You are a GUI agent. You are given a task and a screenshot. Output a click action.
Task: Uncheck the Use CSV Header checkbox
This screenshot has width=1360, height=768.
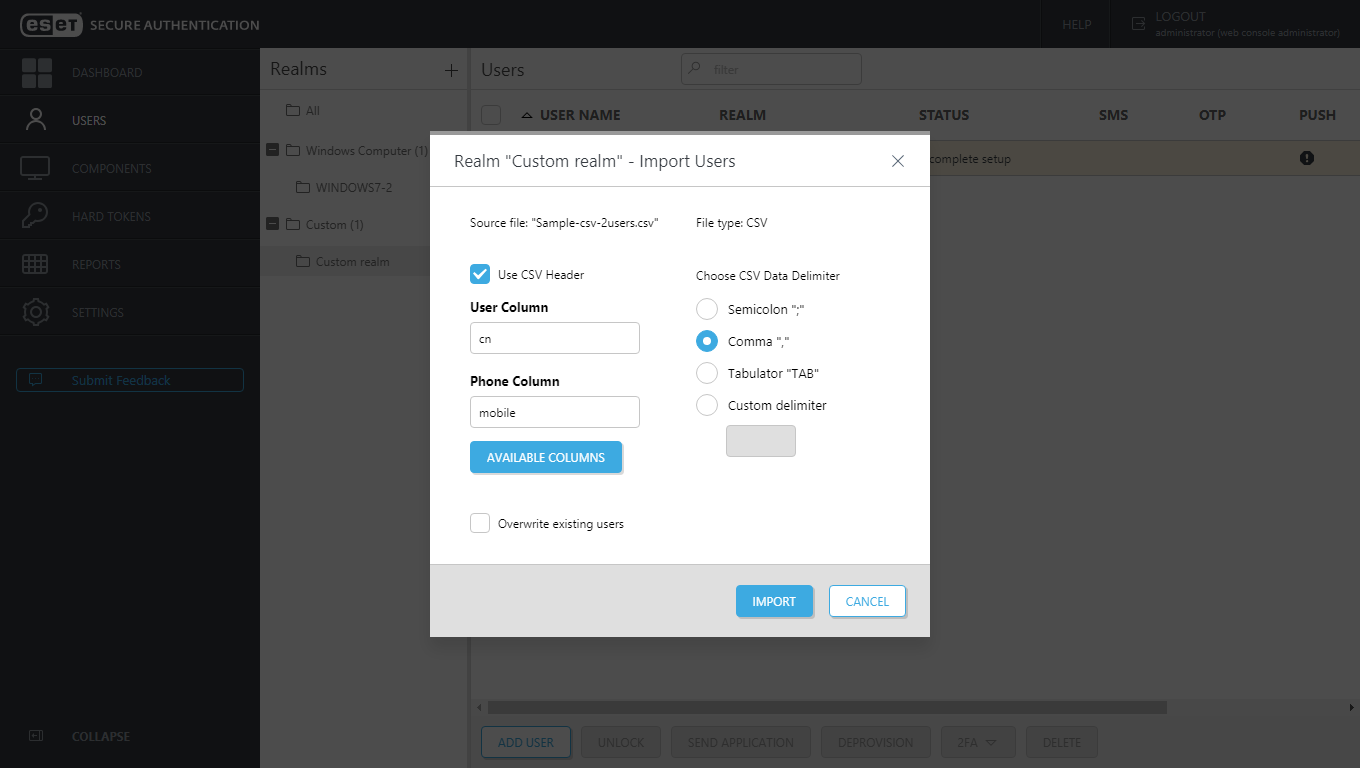[480, 274]
